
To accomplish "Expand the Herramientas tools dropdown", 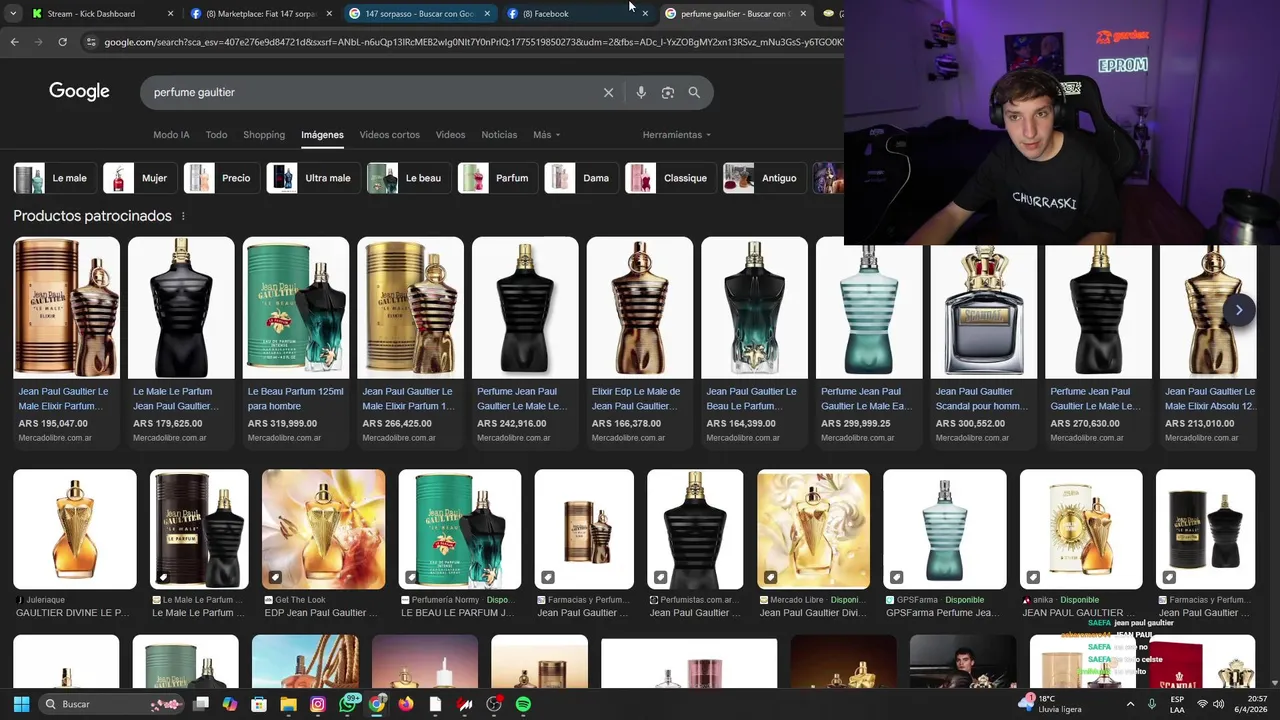I will [x=677, y=135].
